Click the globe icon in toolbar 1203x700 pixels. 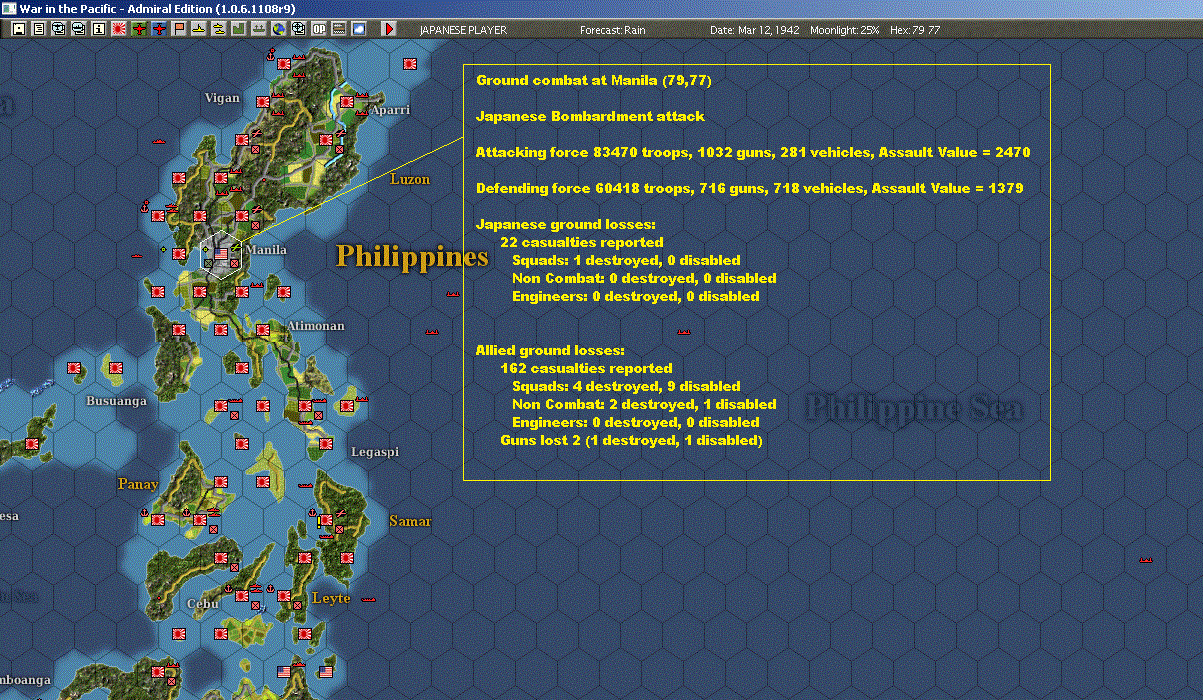point(279,29)
